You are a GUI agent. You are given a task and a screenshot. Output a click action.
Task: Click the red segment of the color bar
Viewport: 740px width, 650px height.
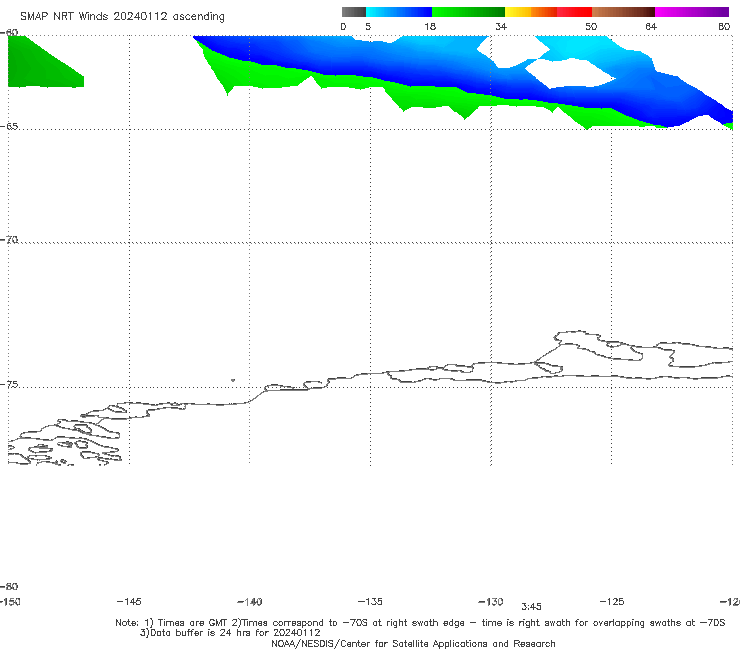(x=574, y=12)
